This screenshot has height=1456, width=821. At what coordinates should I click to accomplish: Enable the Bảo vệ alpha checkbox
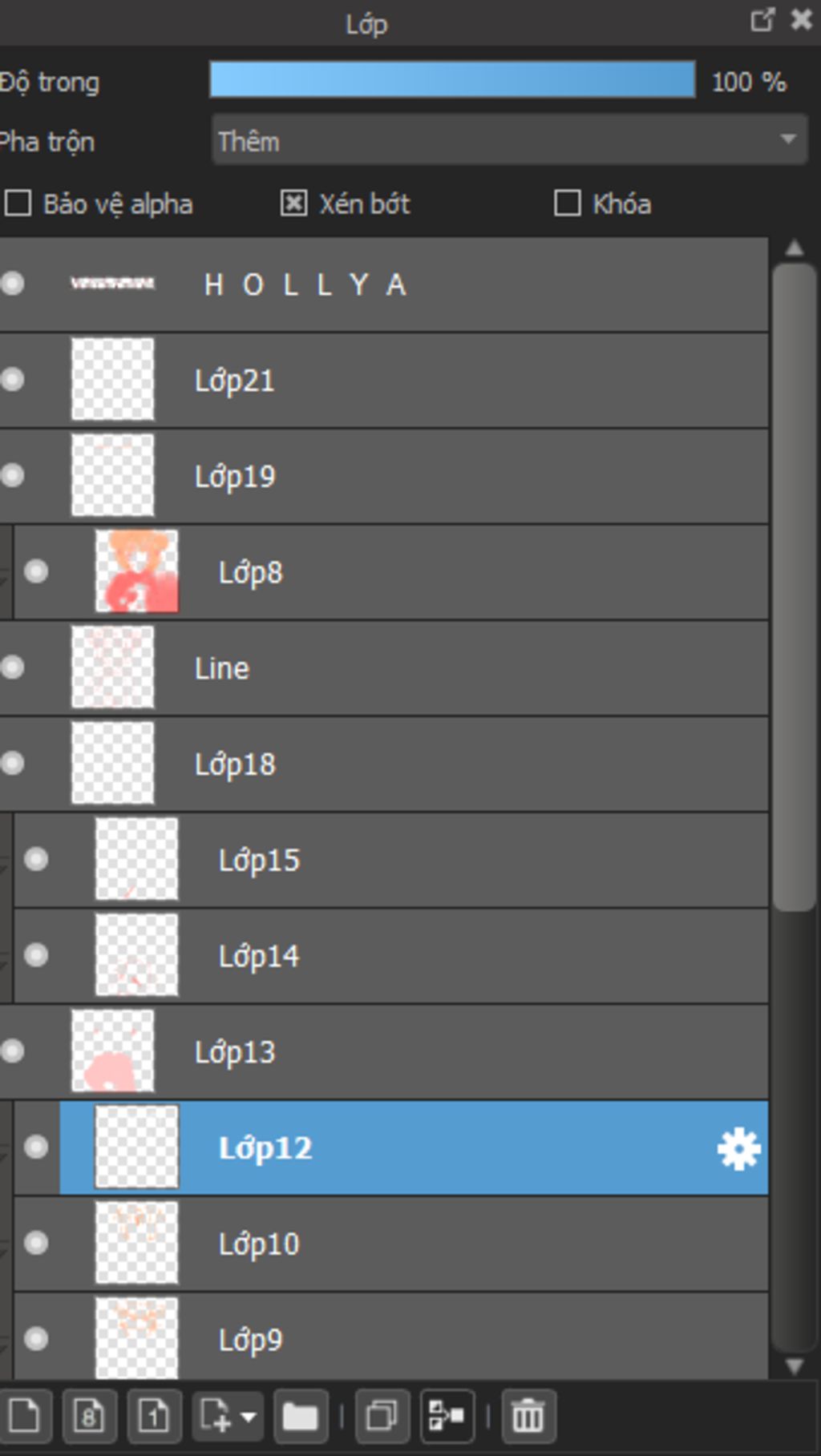(18, 204)
